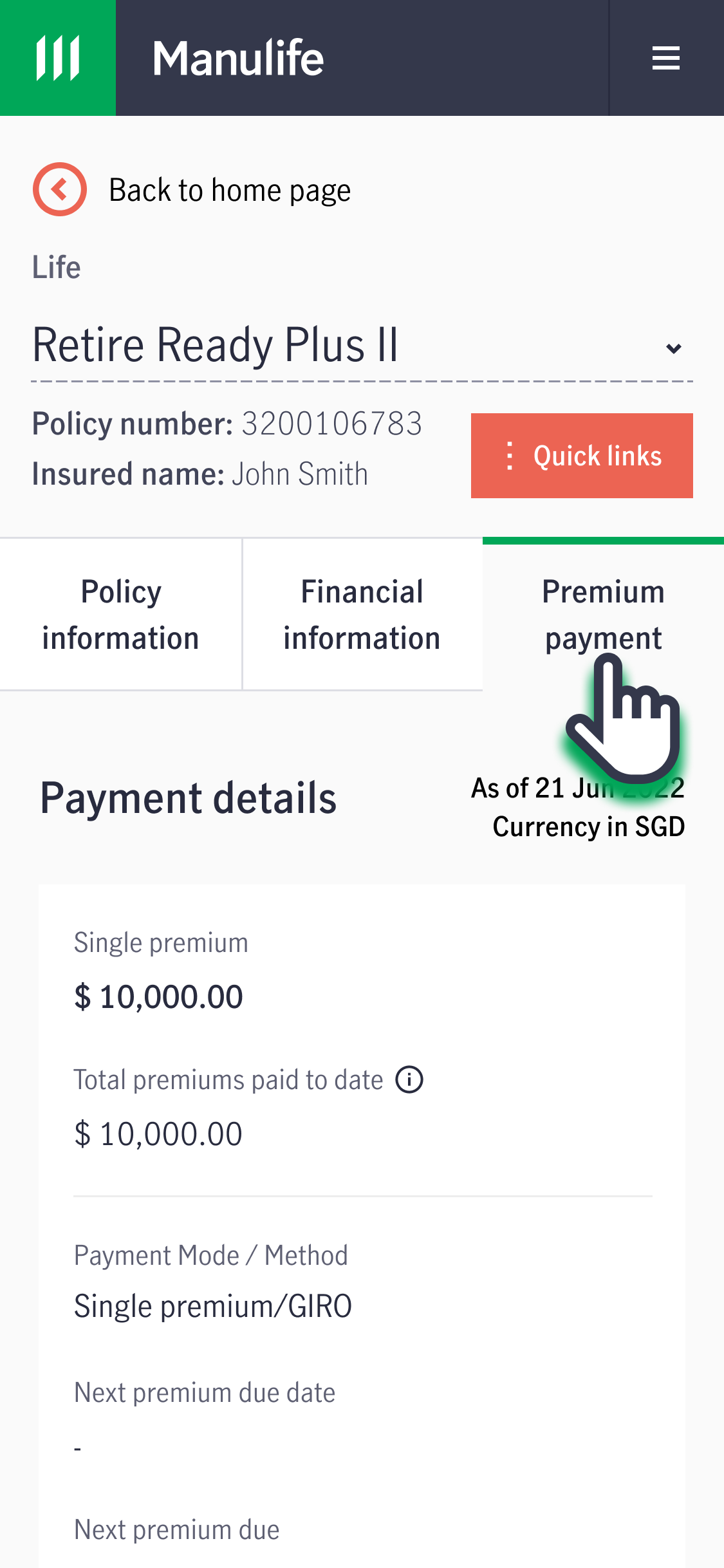Click the Life category label
This screenshot has width=724, height=1568.
57,267
